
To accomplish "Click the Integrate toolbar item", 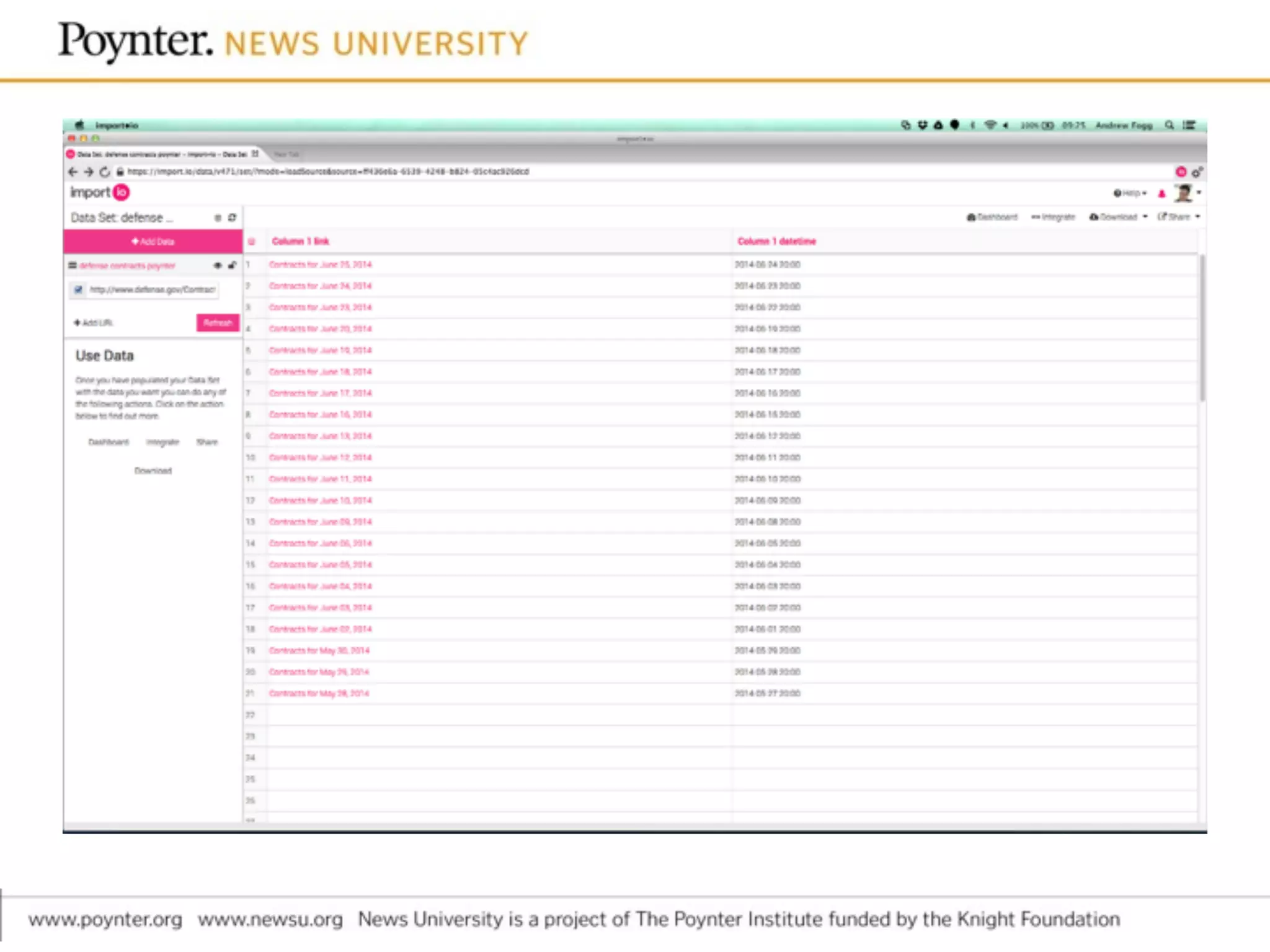I will coord(1053,217).
